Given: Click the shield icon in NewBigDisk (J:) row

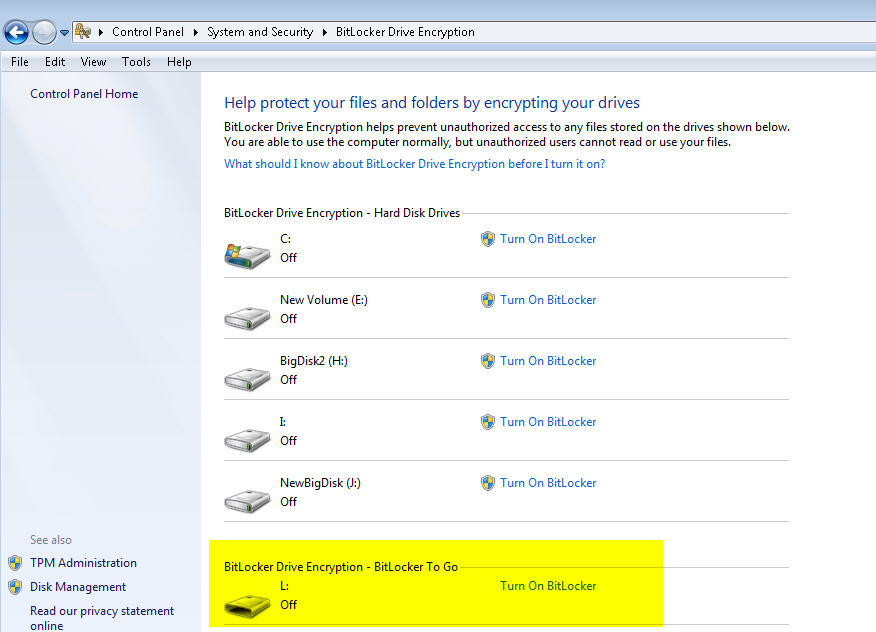Looking at the screenshot, I should point(488,483).
